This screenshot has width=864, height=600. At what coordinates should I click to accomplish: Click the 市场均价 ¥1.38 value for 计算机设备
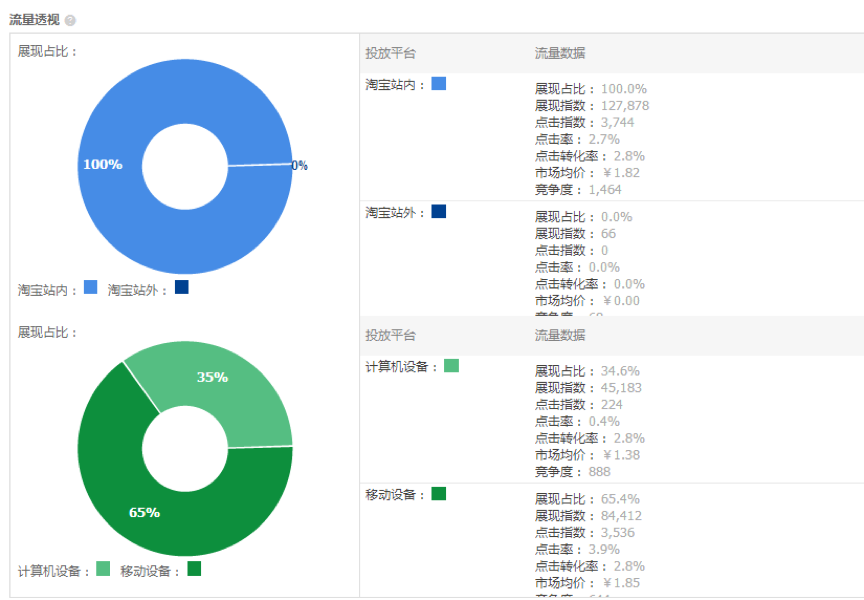click(620, 455)
